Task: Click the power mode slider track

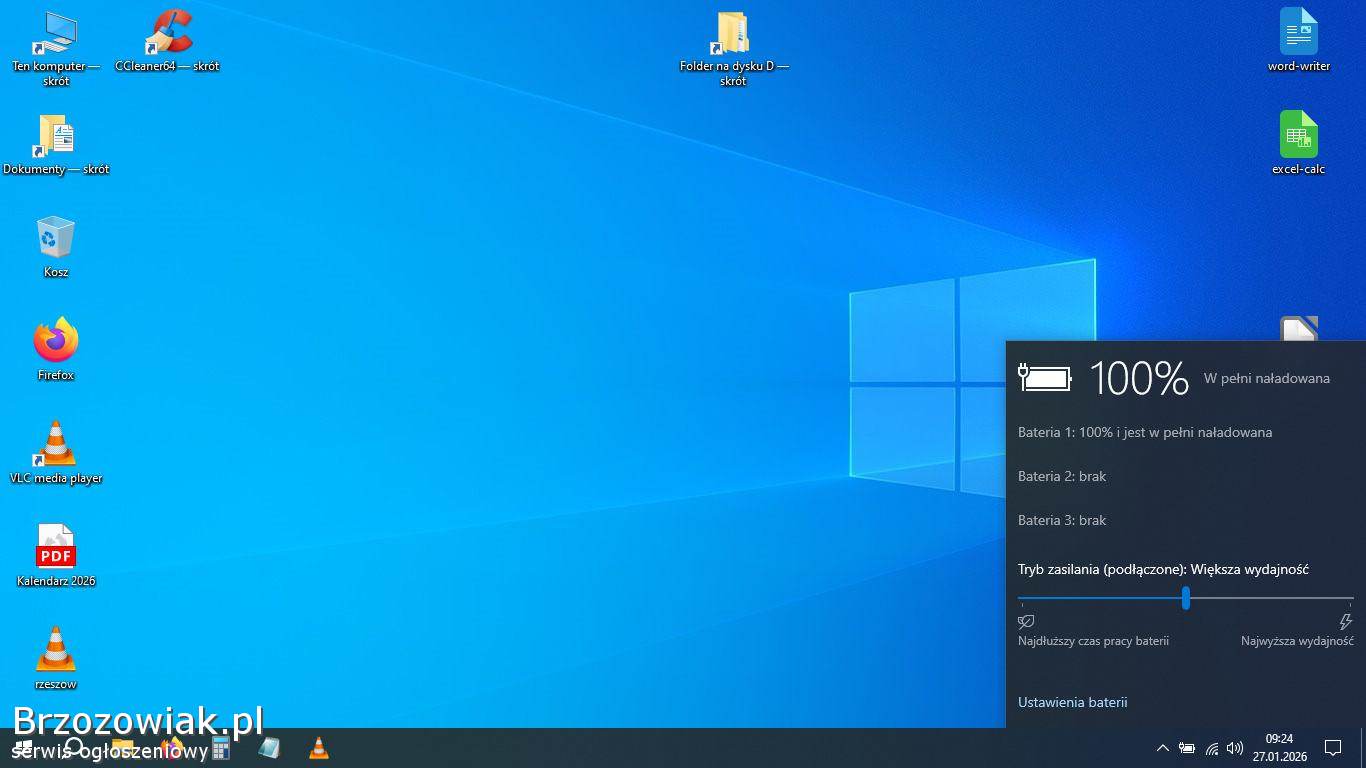Action: (1270, 598)
